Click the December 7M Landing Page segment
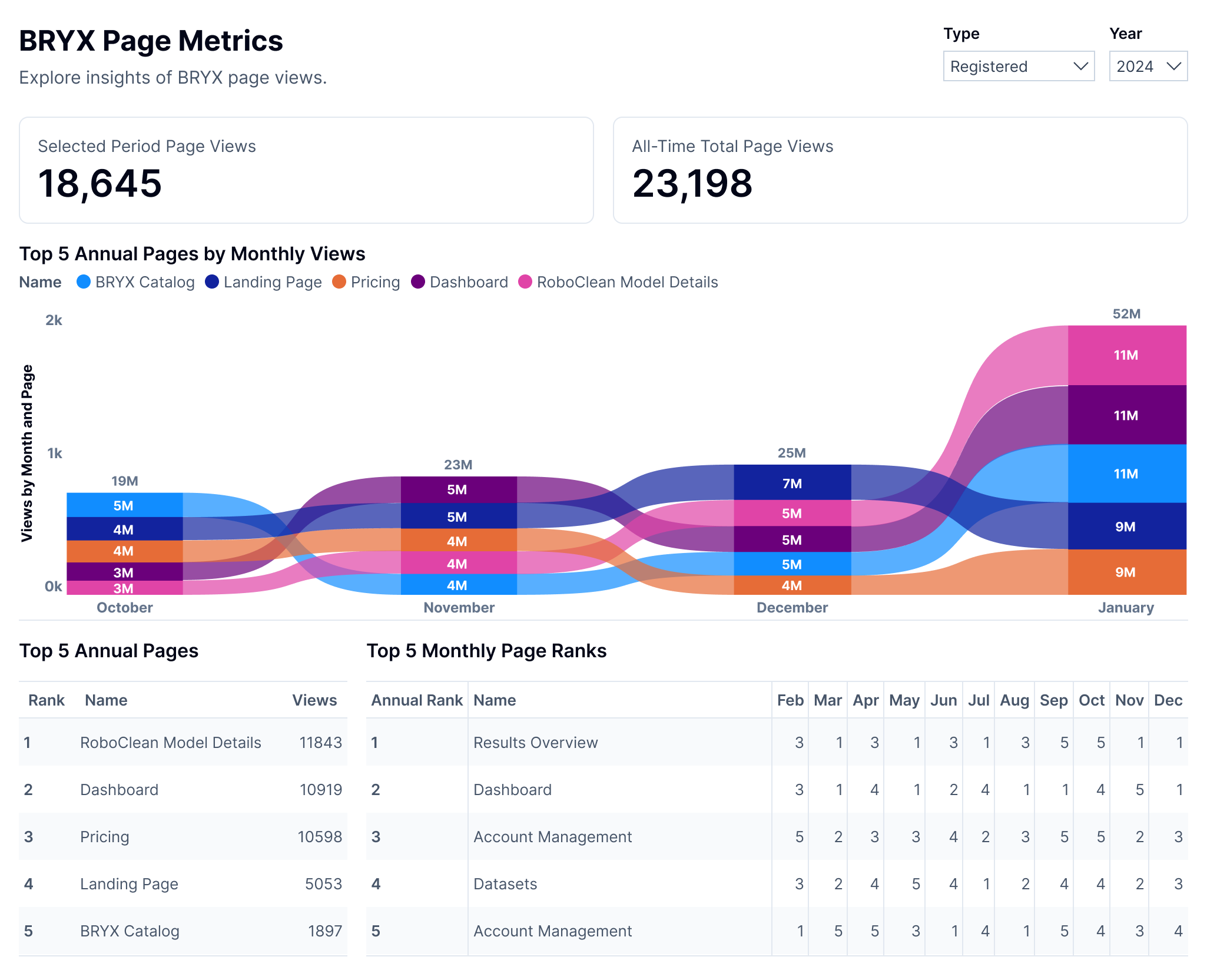The image size is (1207, 980). coord(792,483)
